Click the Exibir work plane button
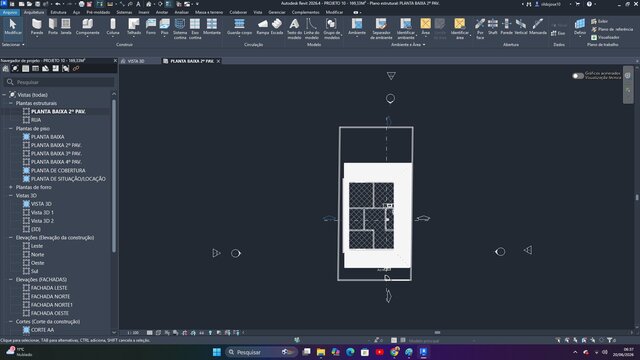Screen dimensions: 640x360 click(x=599, y=21)
